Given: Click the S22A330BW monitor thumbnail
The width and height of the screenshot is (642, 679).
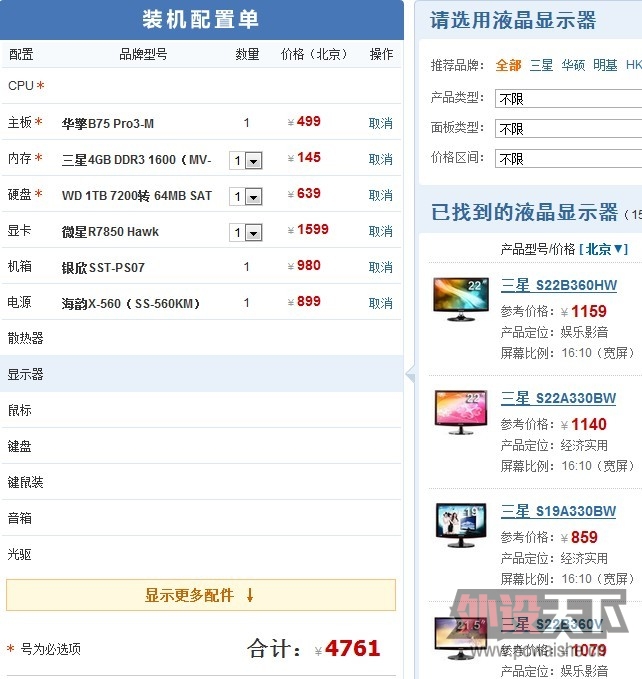Looking at the screenshot, I should point(461,412).
